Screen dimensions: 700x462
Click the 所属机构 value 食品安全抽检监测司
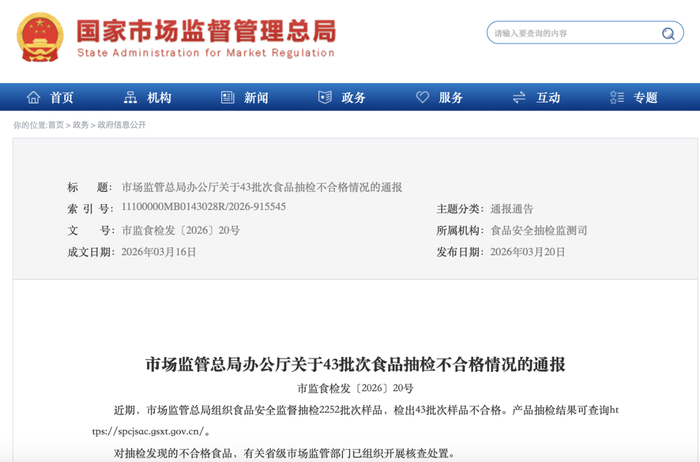click(x=539, y=230)
